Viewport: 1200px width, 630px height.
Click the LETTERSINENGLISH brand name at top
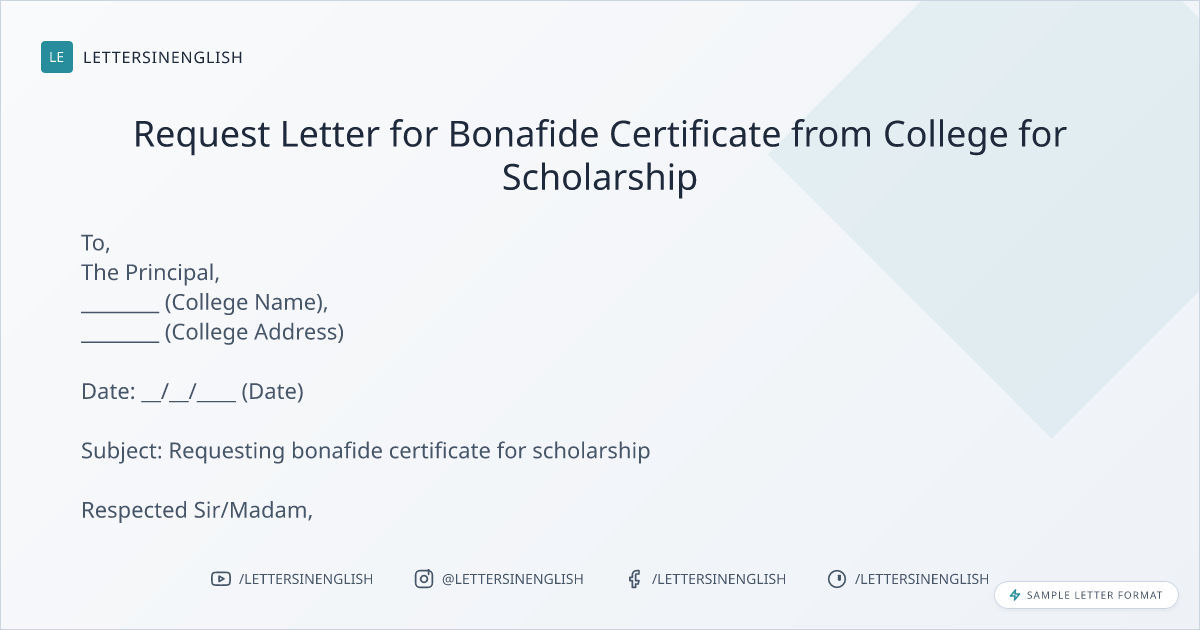(x=163, y=57)
